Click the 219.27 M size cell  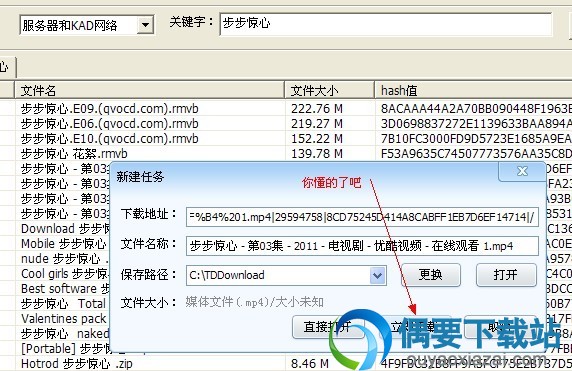(317, 124)
